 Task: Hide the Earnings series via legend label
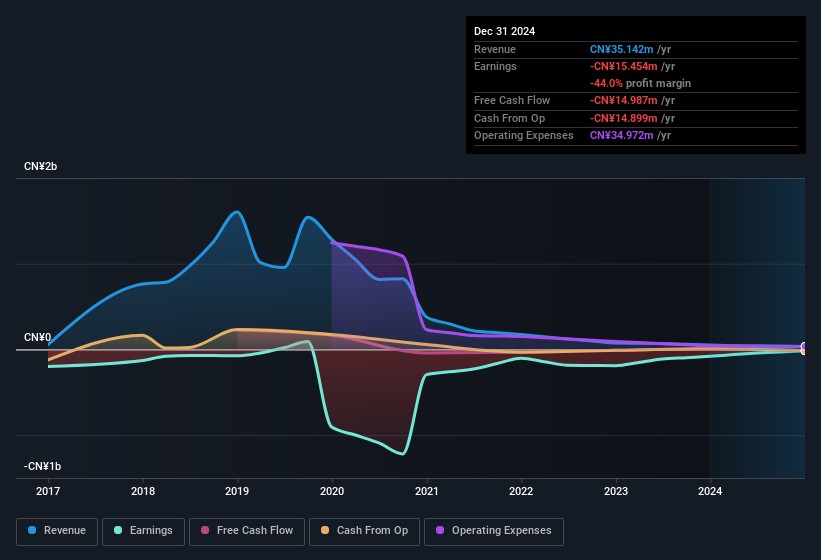point(150,531)
